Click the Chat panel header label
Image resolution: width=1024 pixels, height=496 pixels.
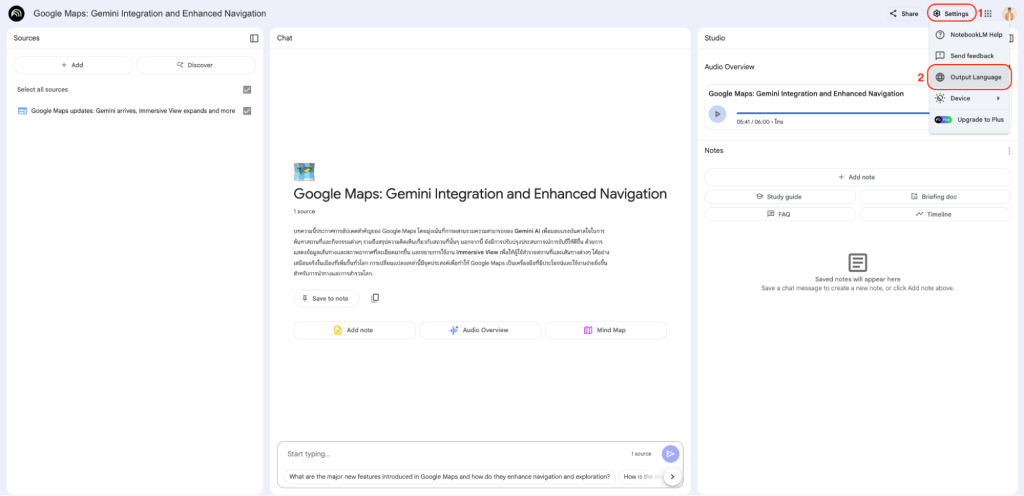(x=285, y=39)
